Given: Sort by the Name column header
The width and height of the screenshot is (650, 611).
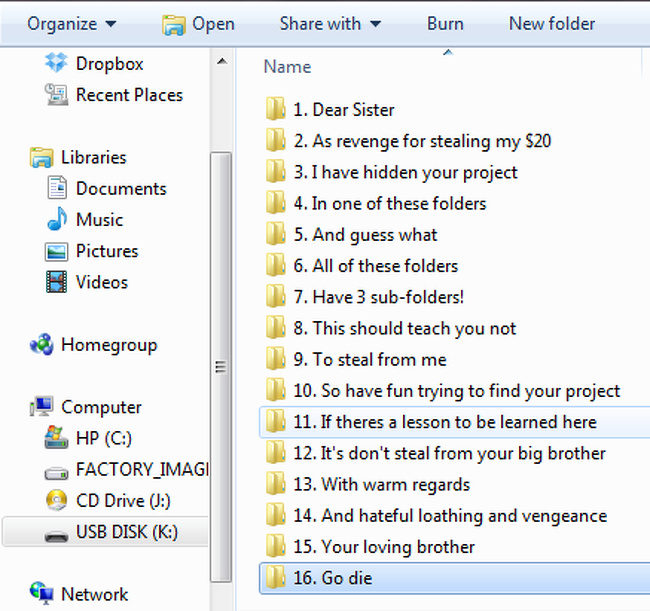Looking at the screenshot, I should (287, 67).
